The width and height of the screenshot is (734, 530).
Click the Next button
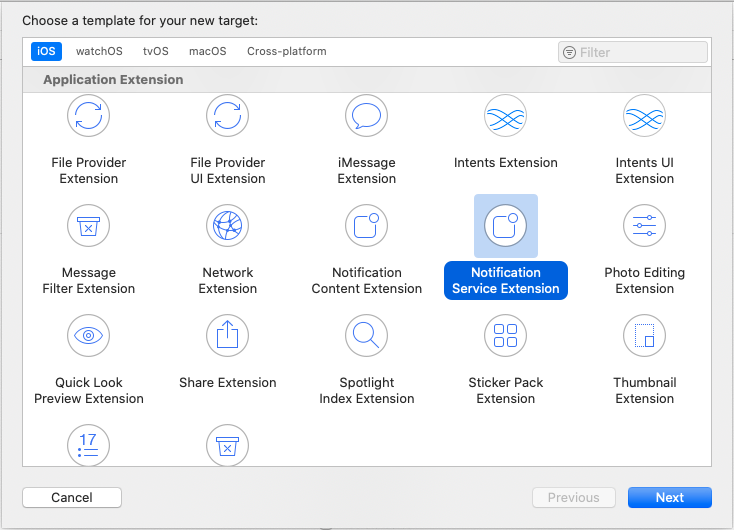coord(670,497)
